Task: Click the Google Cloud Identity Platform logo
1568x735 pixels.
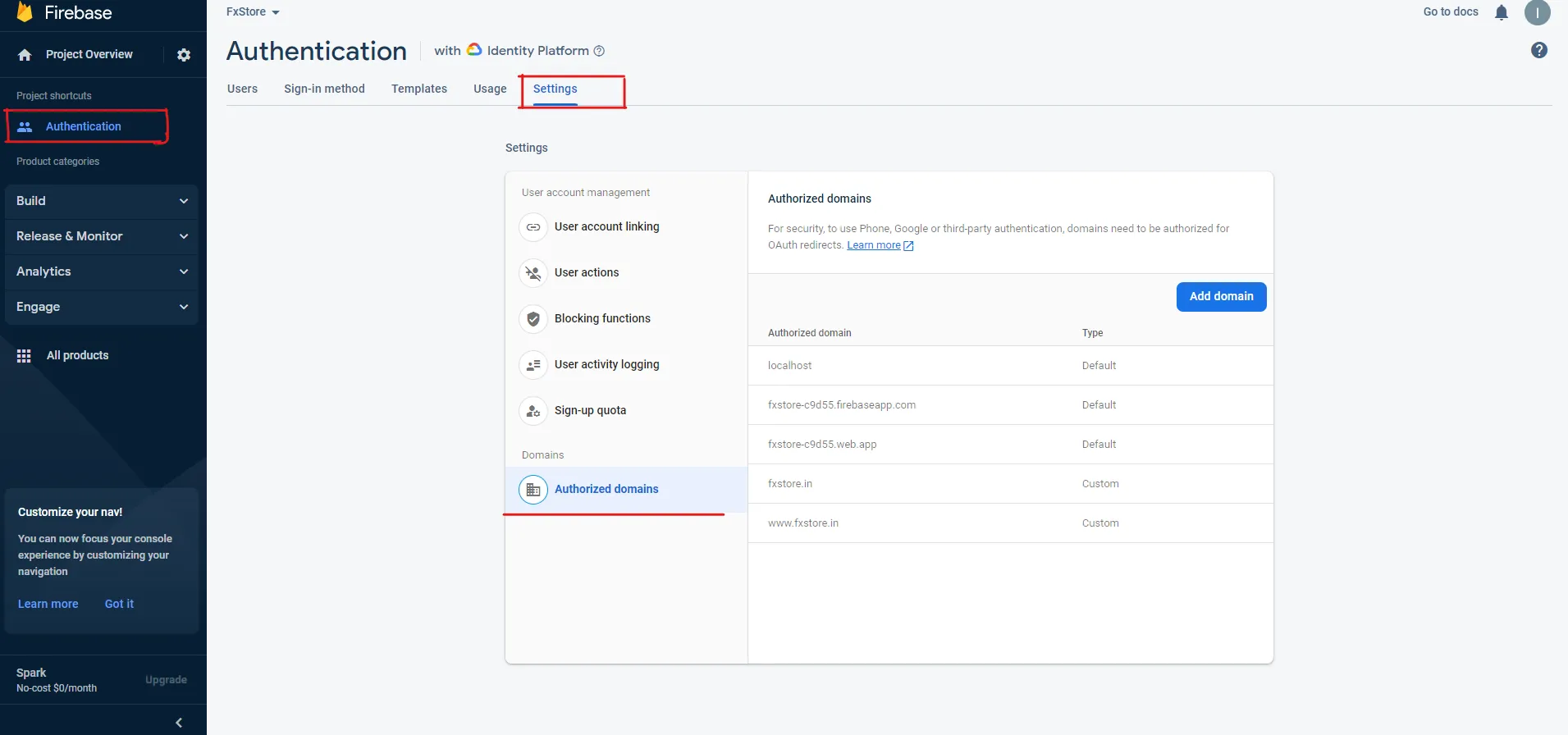Action: (474, 50)
